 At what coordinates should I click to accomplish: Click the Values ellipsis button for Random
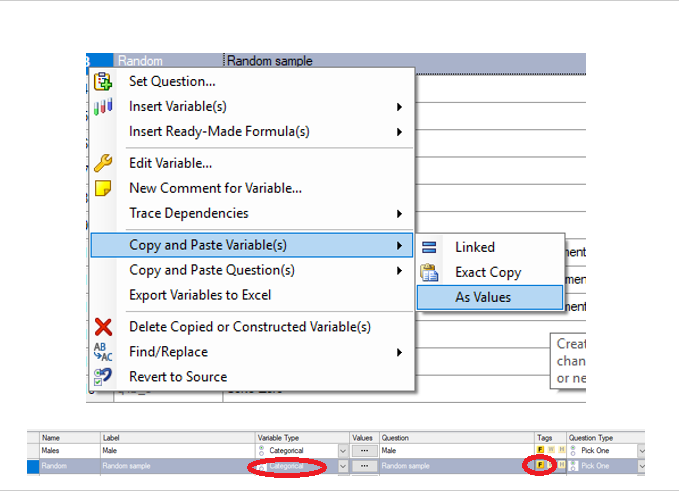(x=364, y=465)
